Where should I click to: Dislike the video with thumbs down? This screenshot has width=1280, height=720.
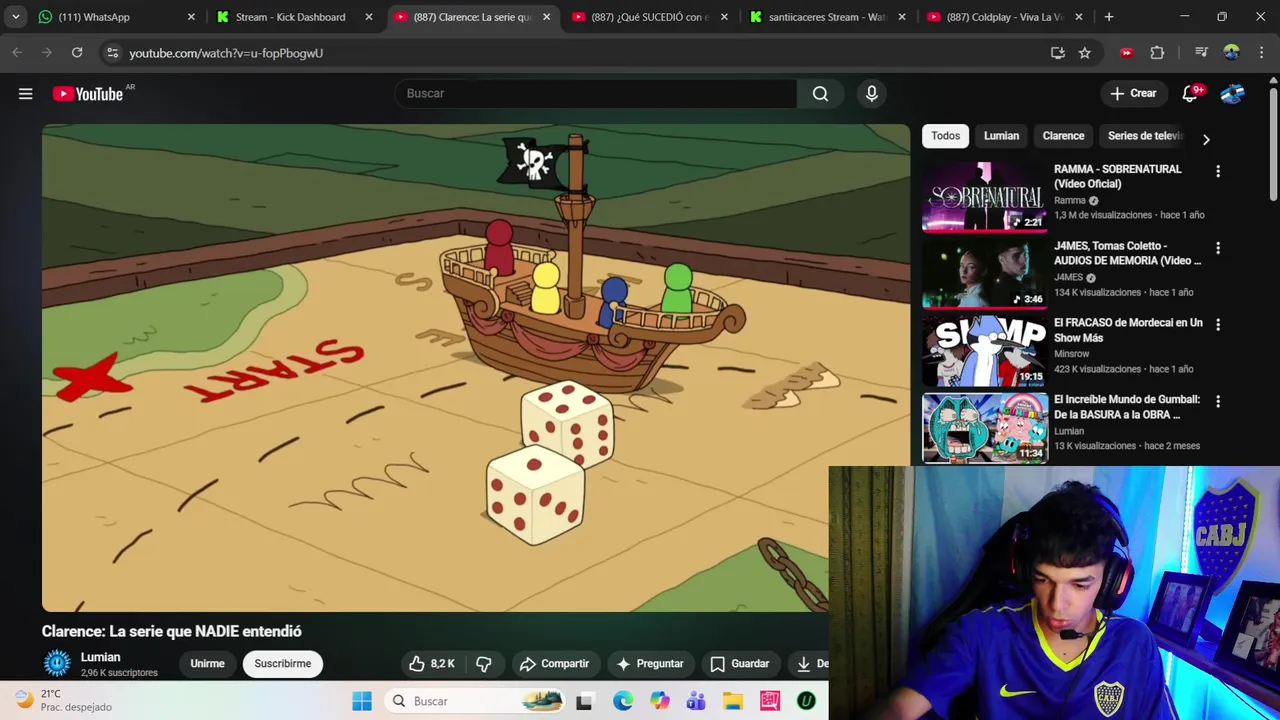tap(484, 663)
